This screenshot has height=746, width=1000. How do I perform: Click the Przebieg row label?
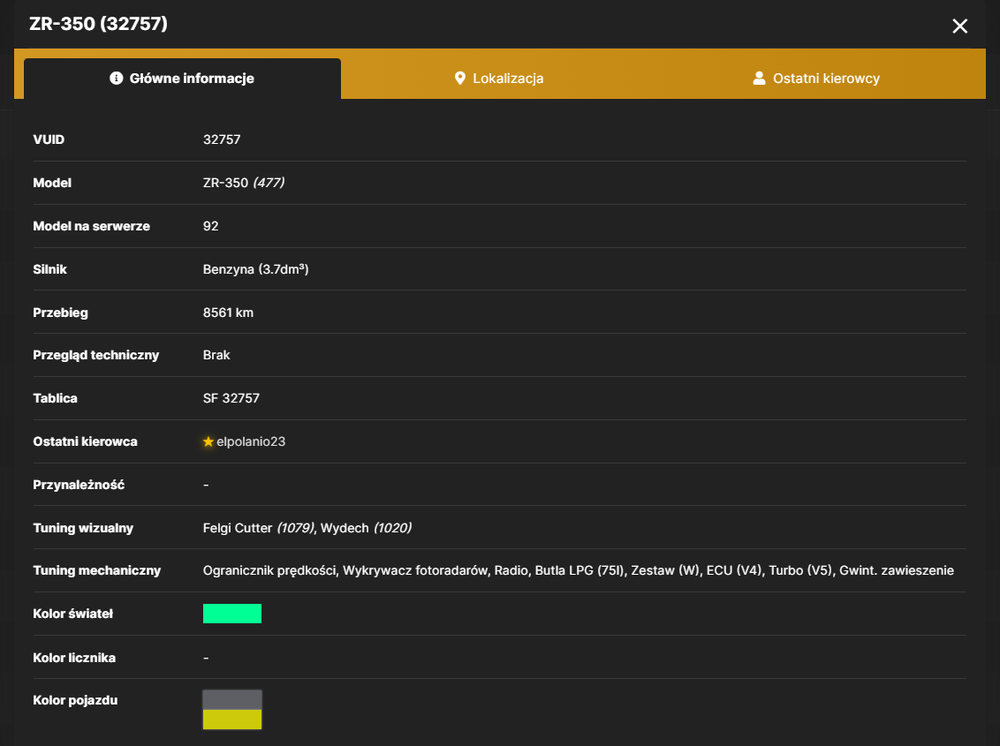coord(61,313)
